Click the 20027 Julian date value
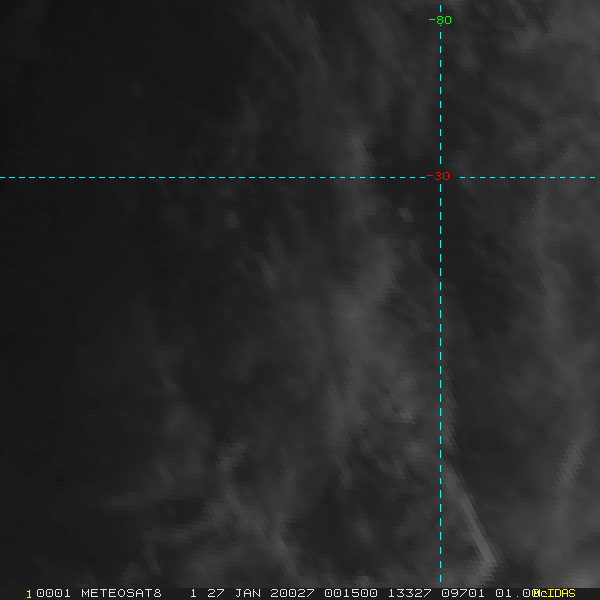Image resolution: width=600 pixels, height=600 pixels. click(292, 593)
